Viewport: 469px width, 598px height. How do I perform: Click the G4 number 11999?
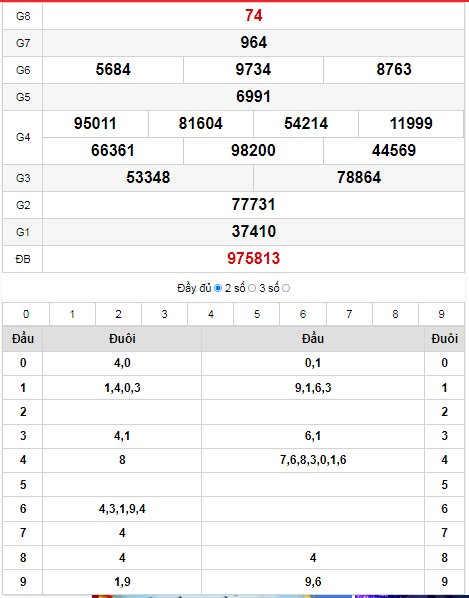pos(411,124)
